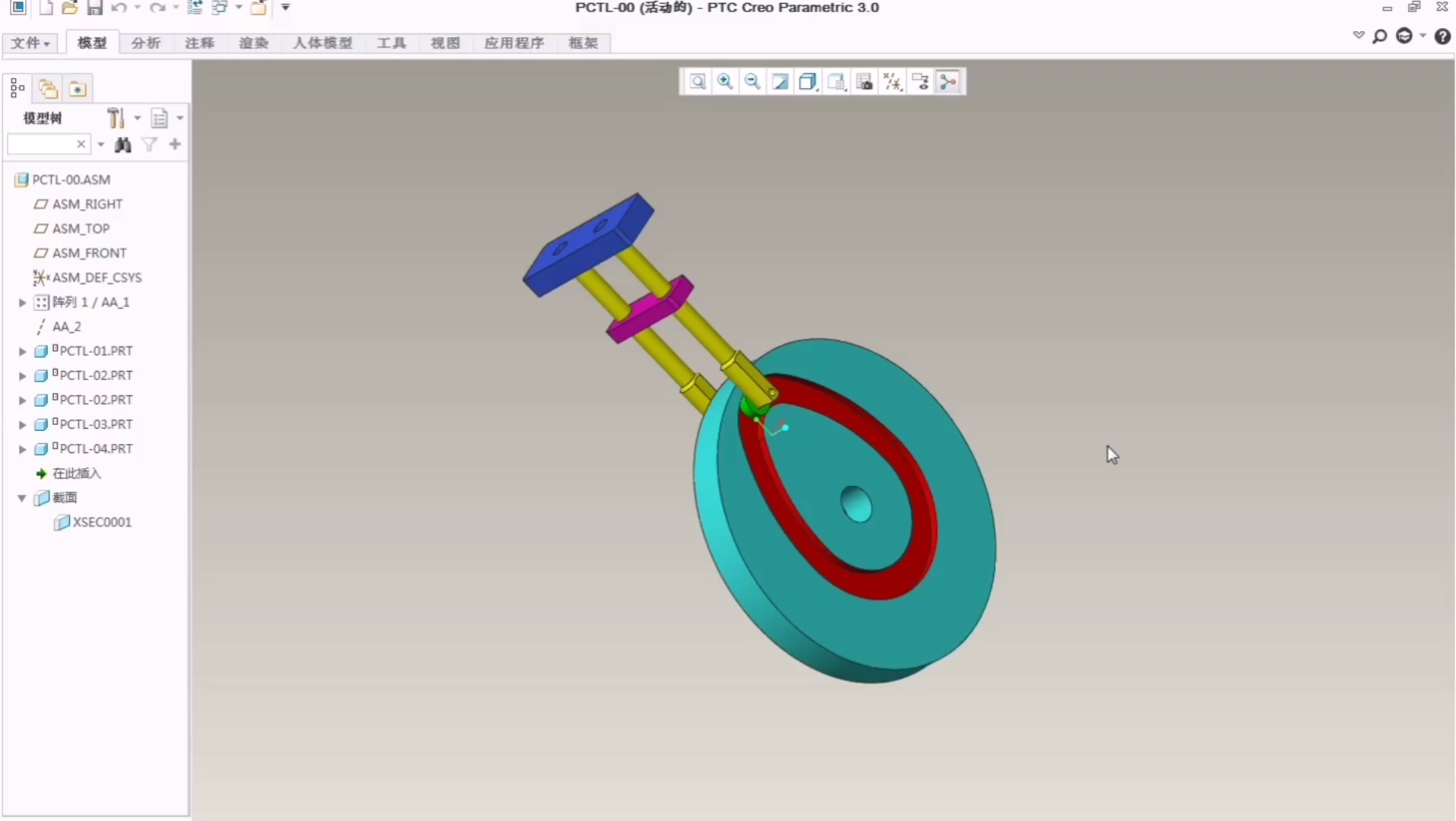
Task: Click the Undo arrow
Action: [x=119, y=8]
